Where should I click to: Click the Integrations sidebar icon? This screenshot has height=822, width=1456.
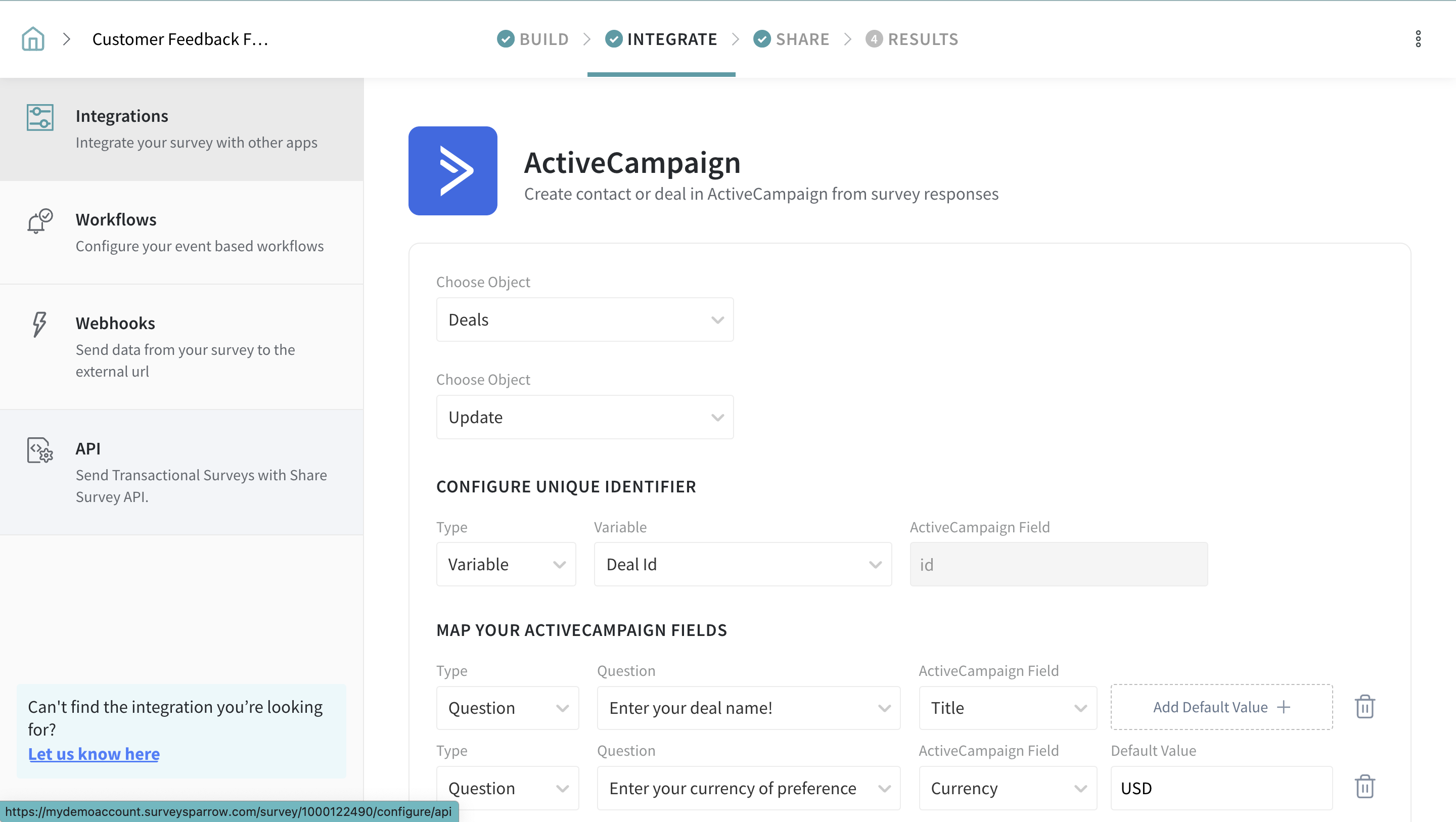pos(39,118)
